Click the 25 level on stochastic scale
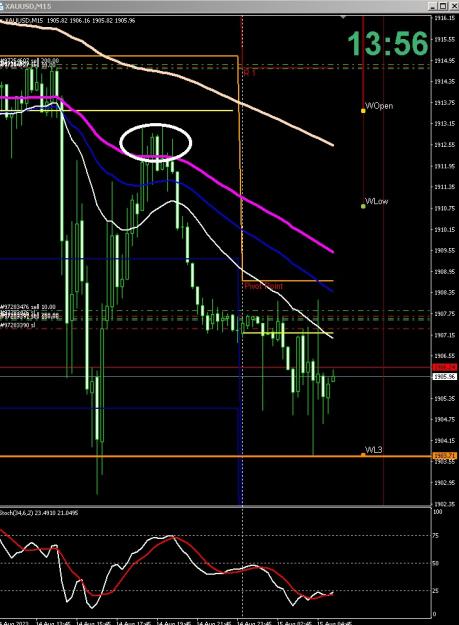The image size is (459, 625). coord(436,591)
